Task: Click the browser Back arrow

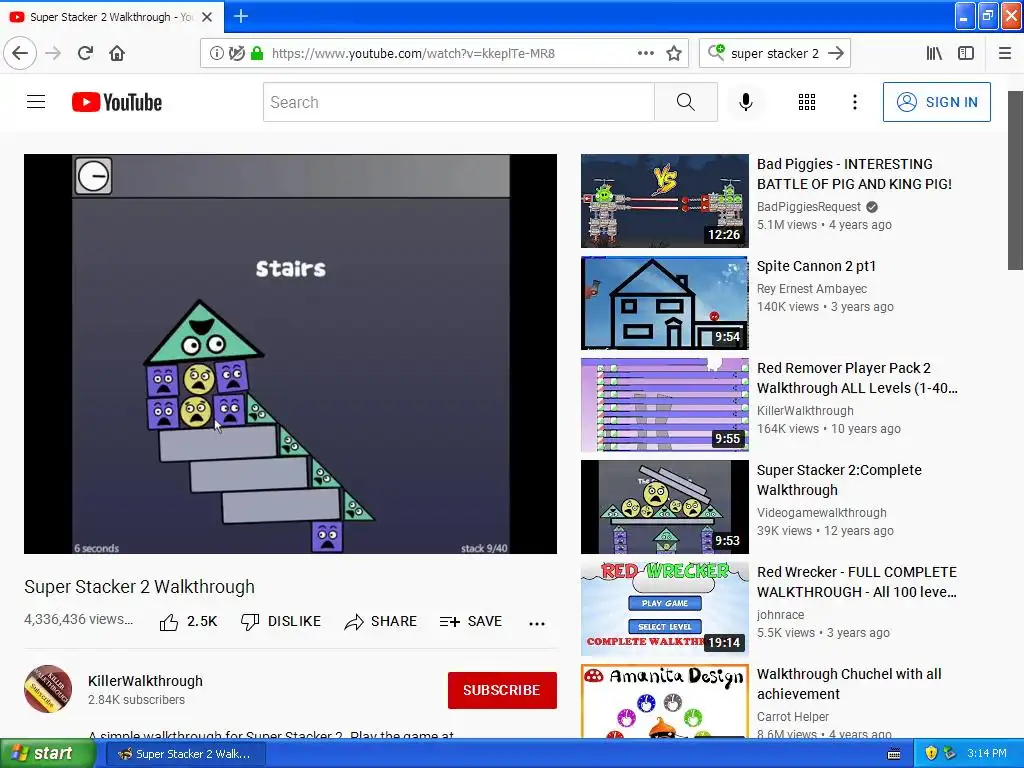Action: pyautogui.click(x=20, y=53)
